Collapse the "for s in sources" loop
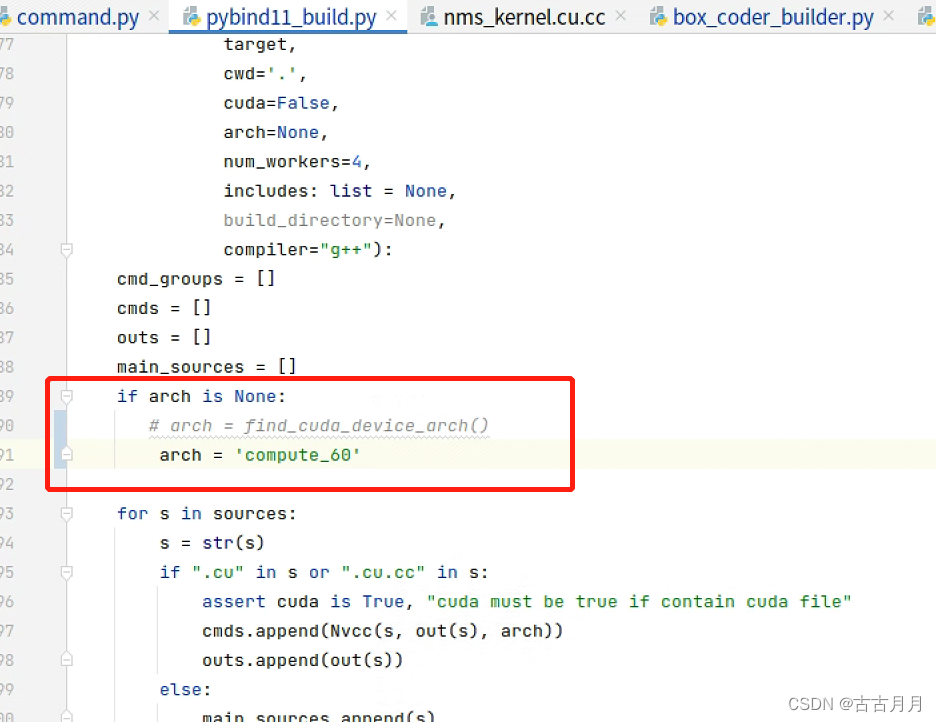This screenshot has width=936, height=722. [x=66, y=513]
